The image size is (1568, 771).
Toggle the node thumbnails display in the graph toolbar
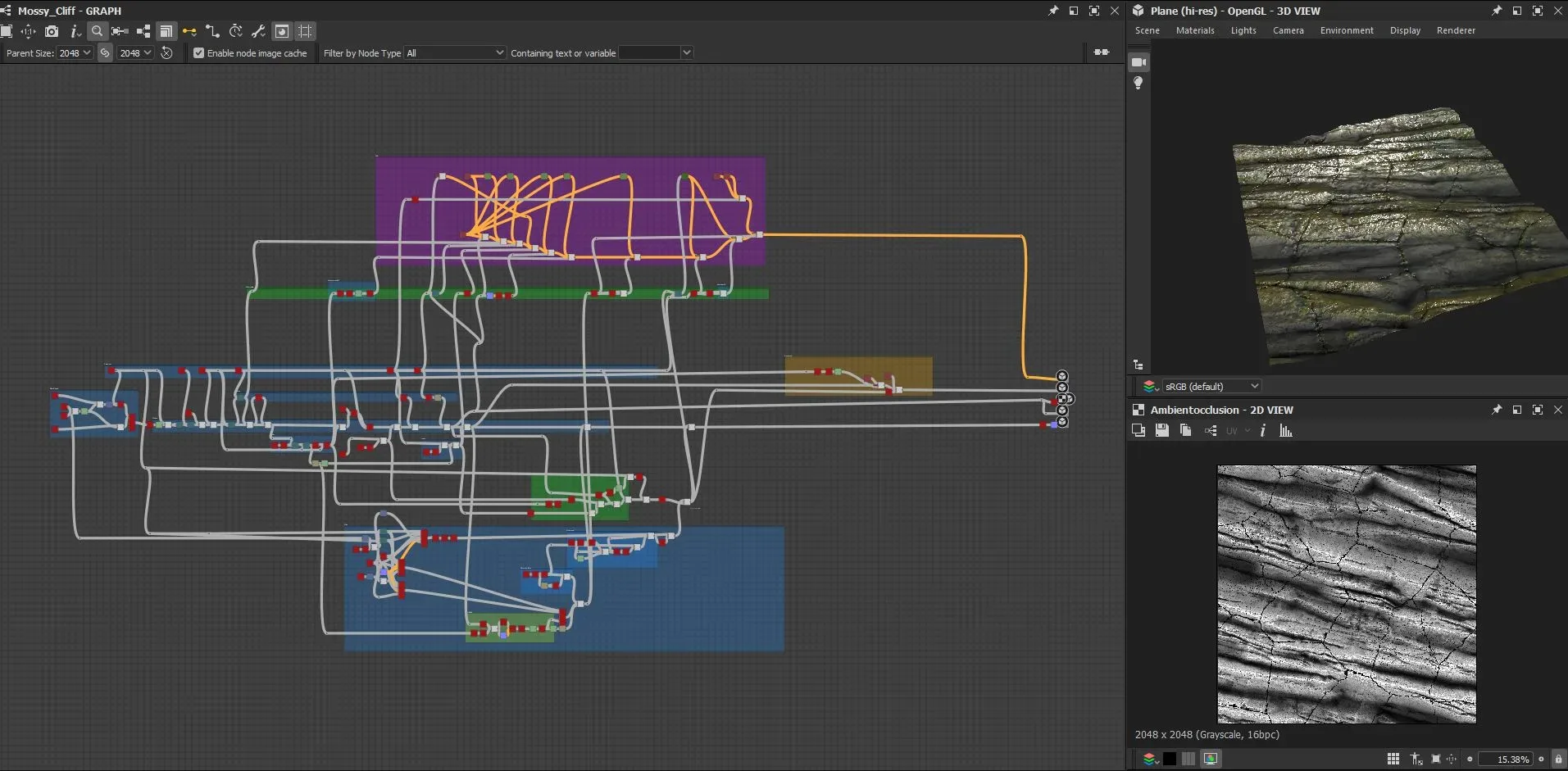point(282,31)
